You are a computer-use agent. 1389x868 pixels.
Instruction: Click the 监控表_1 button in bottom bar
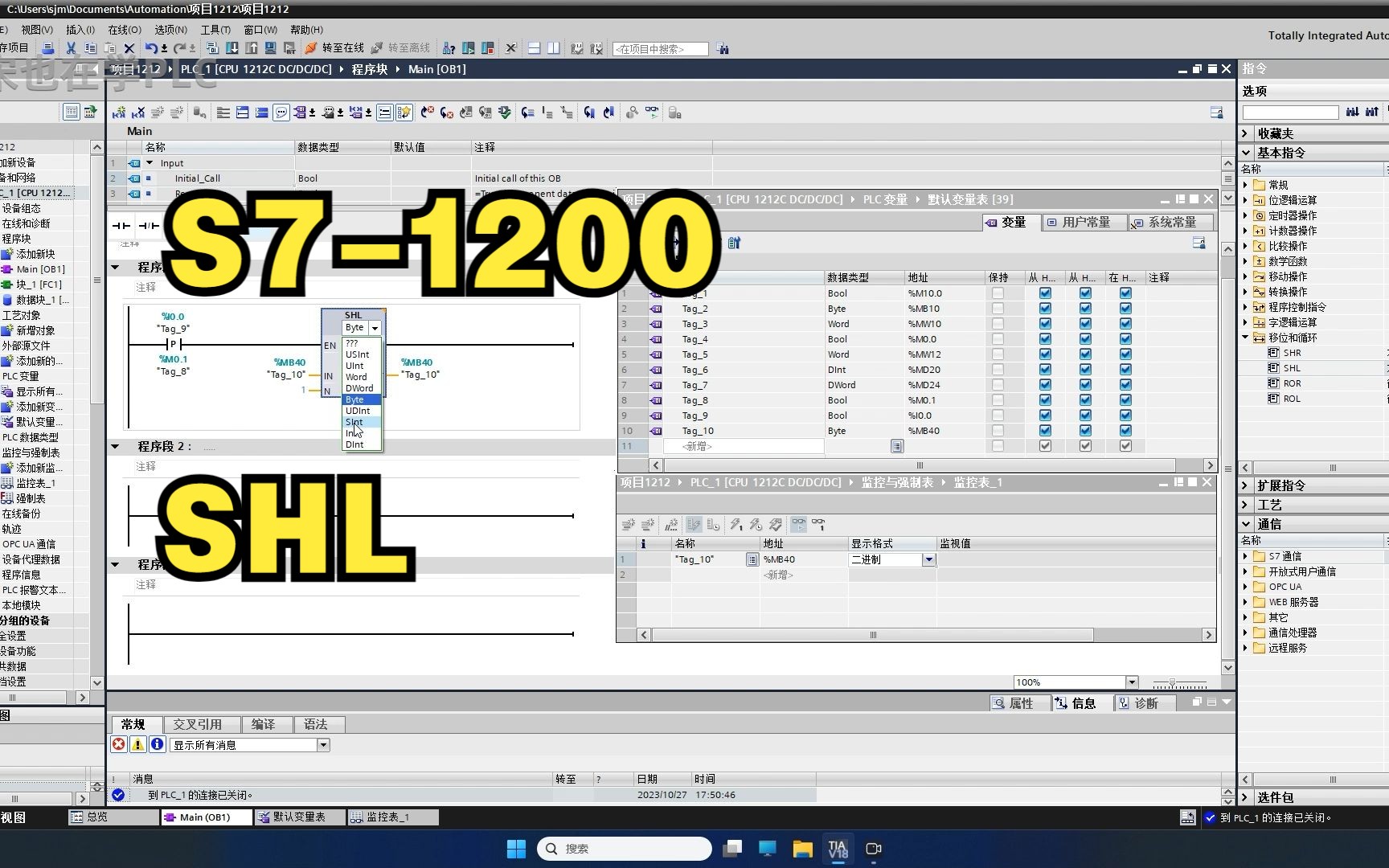[393, 817]
